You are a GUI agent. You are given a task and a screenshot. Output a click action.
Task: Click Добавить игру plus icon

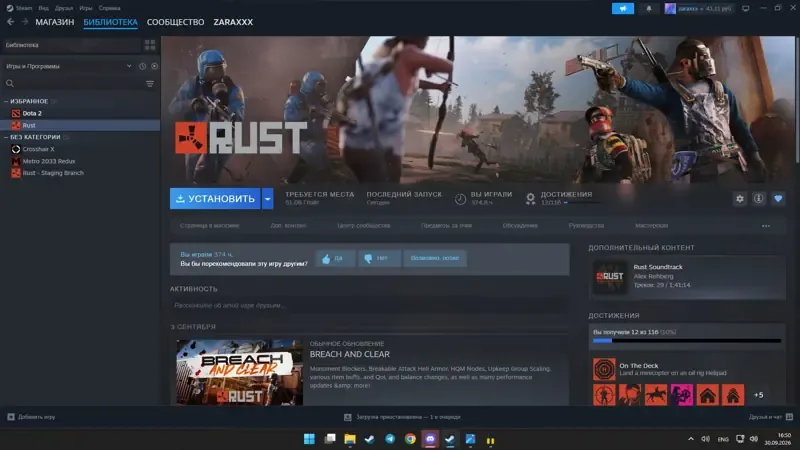[x=11, y=417]
